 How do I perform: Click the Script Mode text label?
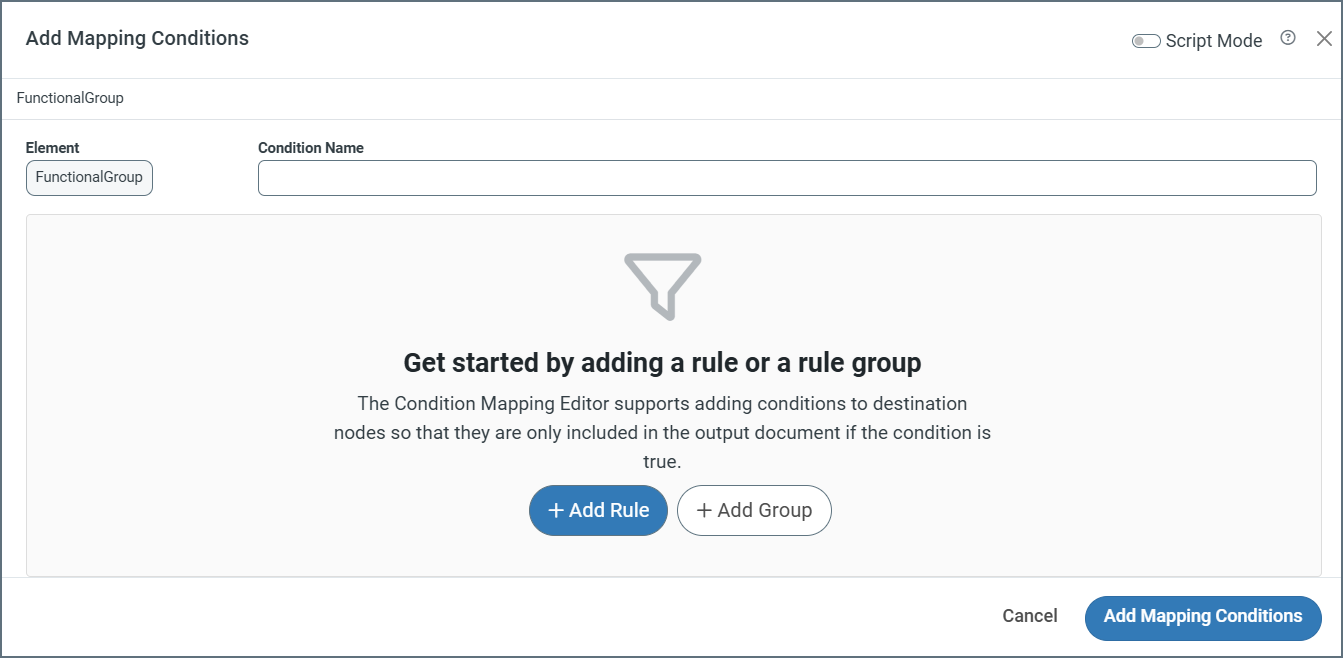pyautogui.click(x=1213, y=41)
